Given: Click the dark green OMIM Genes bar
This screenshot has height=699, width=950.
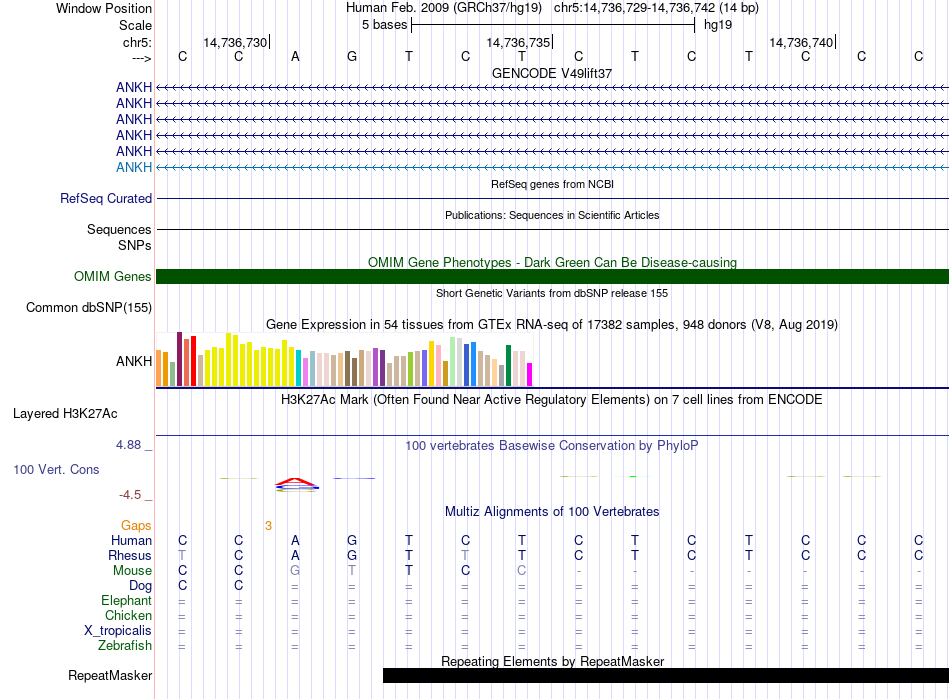Looking at the screenshot, I should pos(552,277).
